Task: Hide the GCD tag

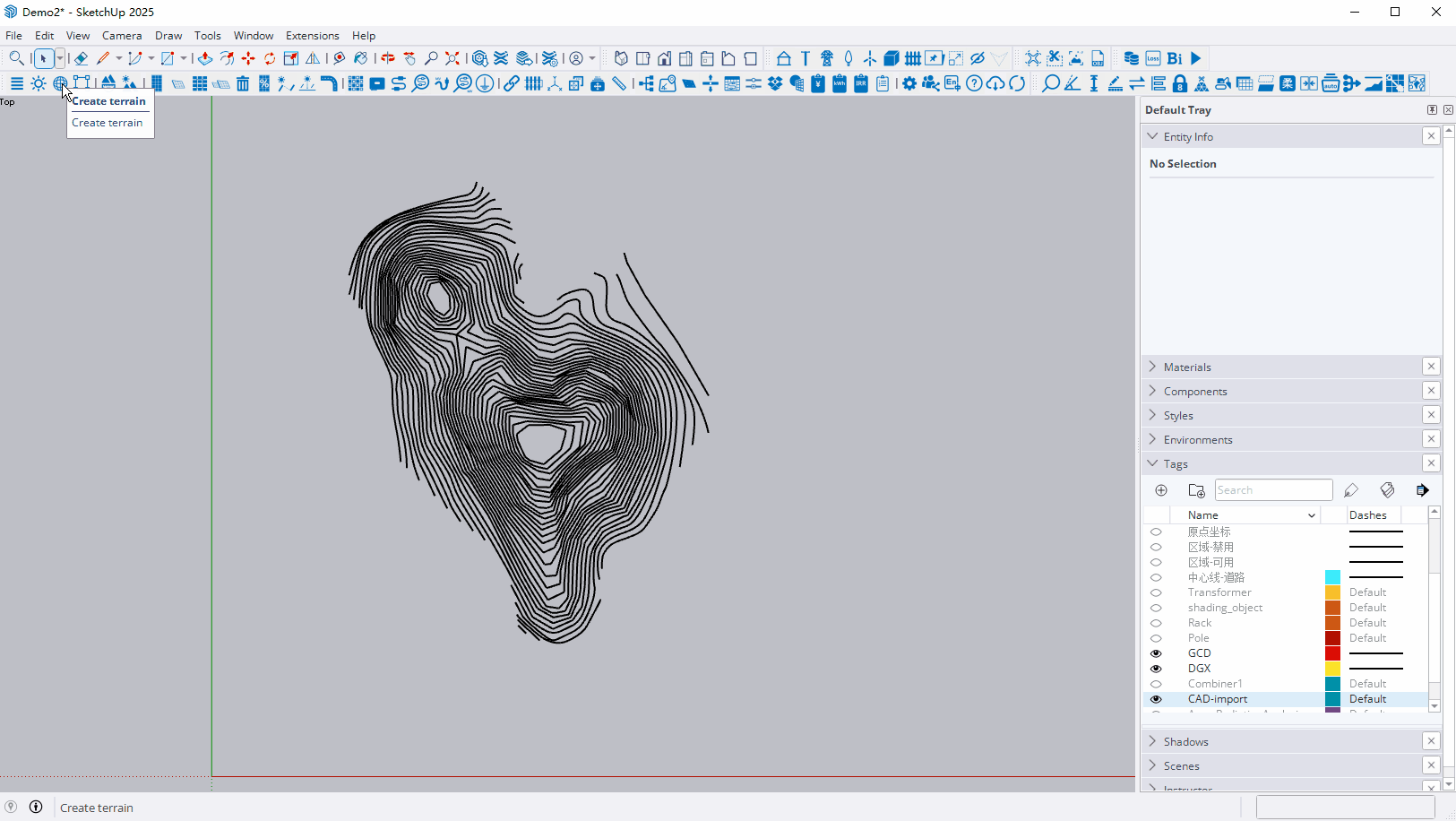Action: [x=1156, y=653]
